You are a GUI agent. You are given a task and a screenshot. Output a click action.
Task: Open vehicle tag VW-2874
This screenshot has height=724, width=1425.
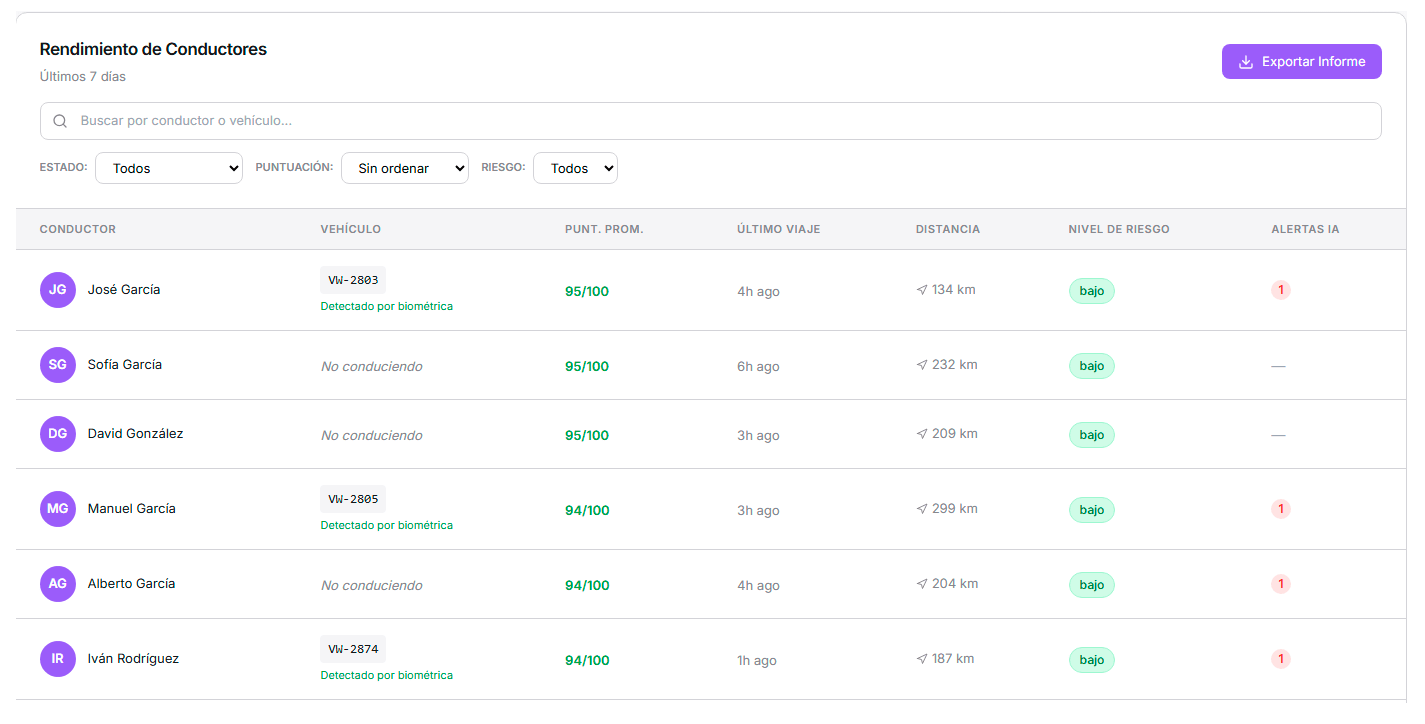[x=353, y=649]
